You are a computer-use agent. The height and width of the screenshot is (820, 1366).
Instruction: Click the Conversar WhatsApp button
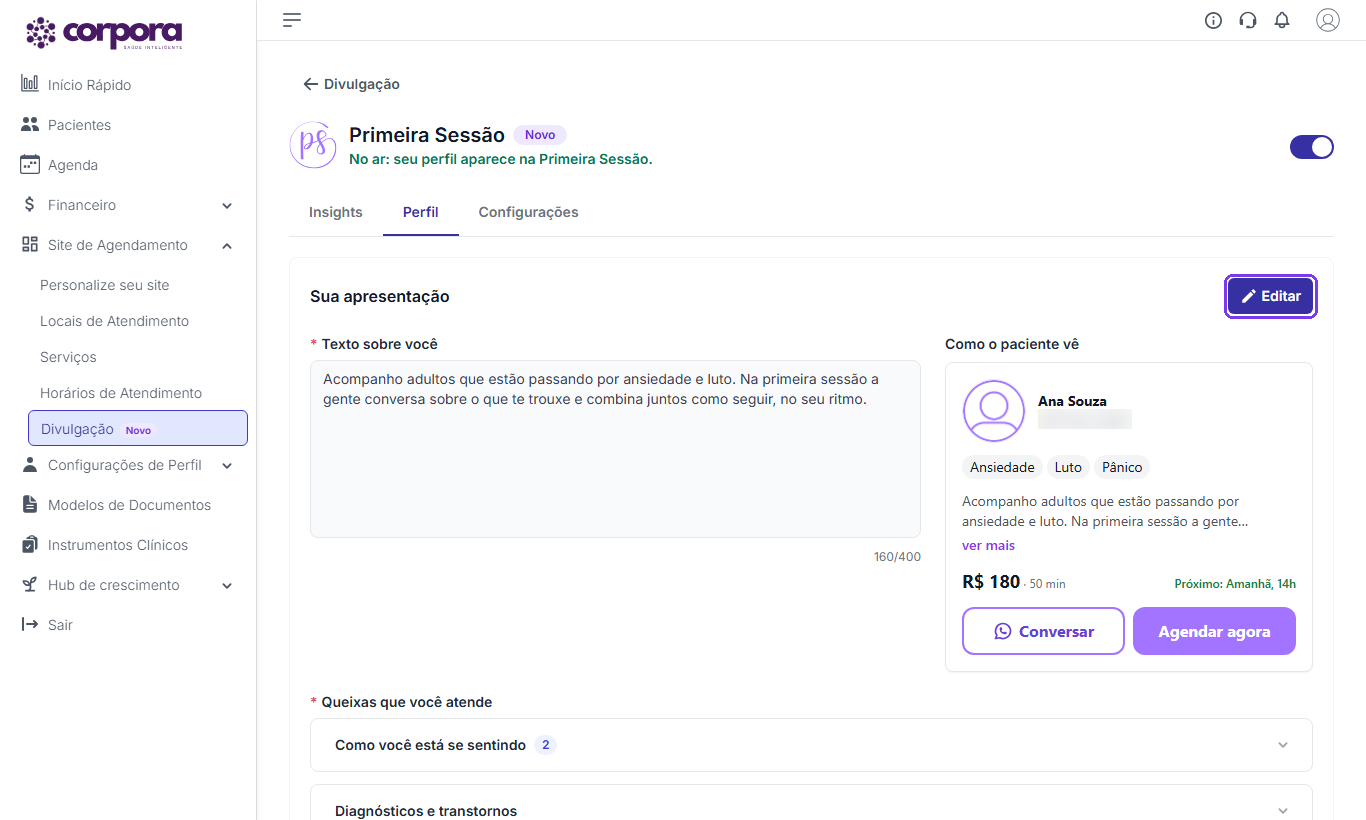1043,631
